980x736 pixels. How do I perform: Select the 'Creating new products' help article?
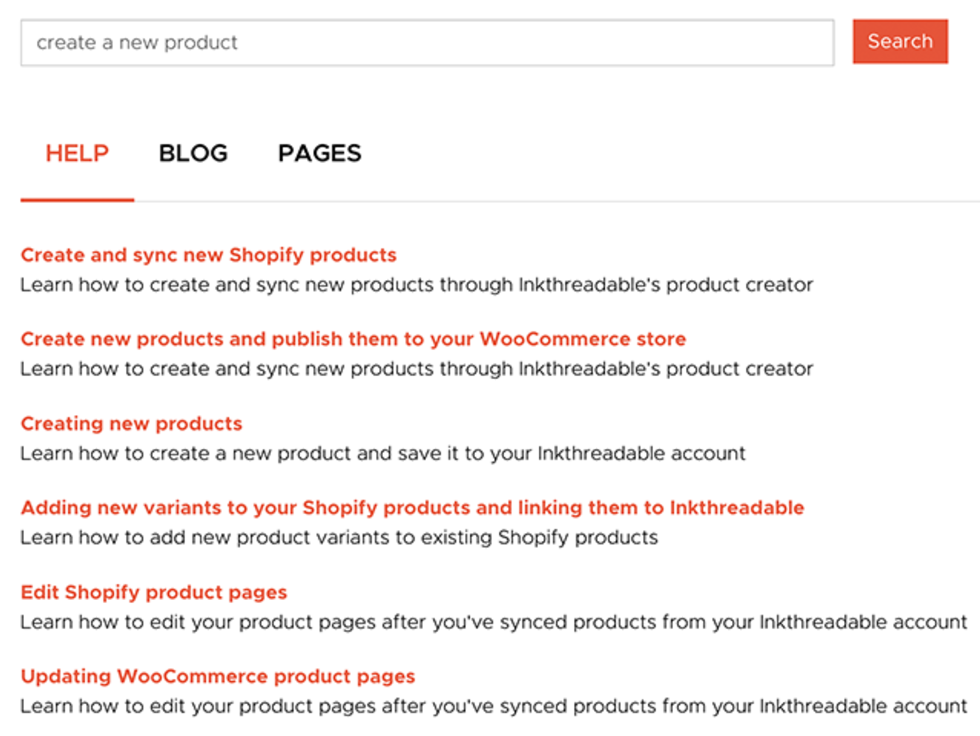[x=130, y=423]
